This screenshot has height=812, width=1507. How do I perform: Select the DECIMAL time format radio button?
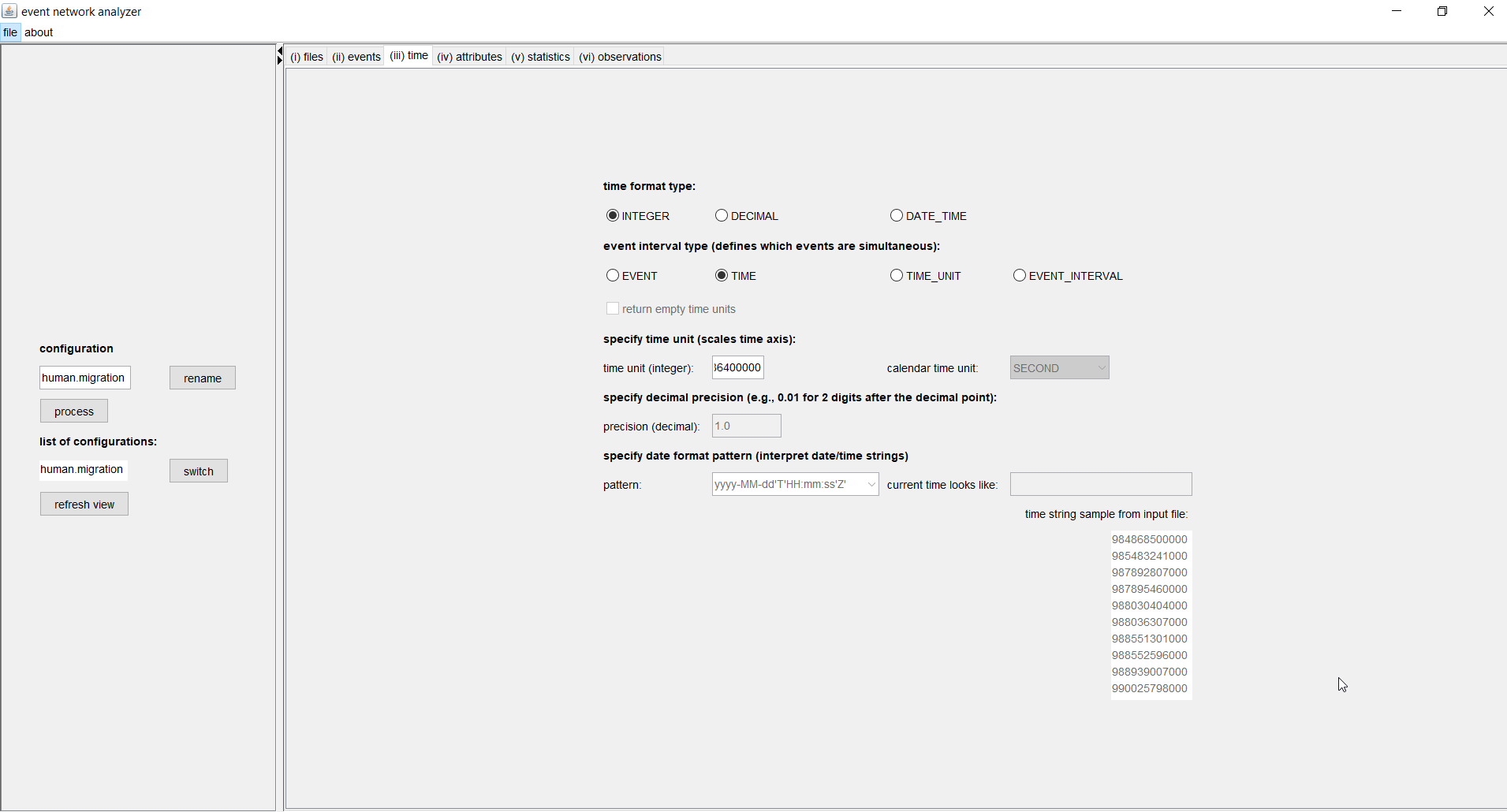(x=721, y=216)
